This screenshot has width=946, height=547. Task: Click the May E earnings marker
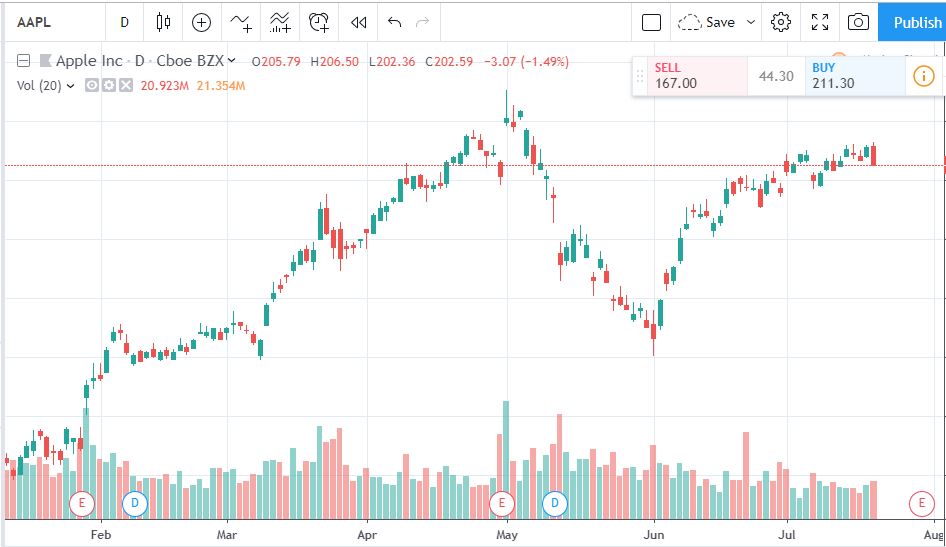[501, 503]
